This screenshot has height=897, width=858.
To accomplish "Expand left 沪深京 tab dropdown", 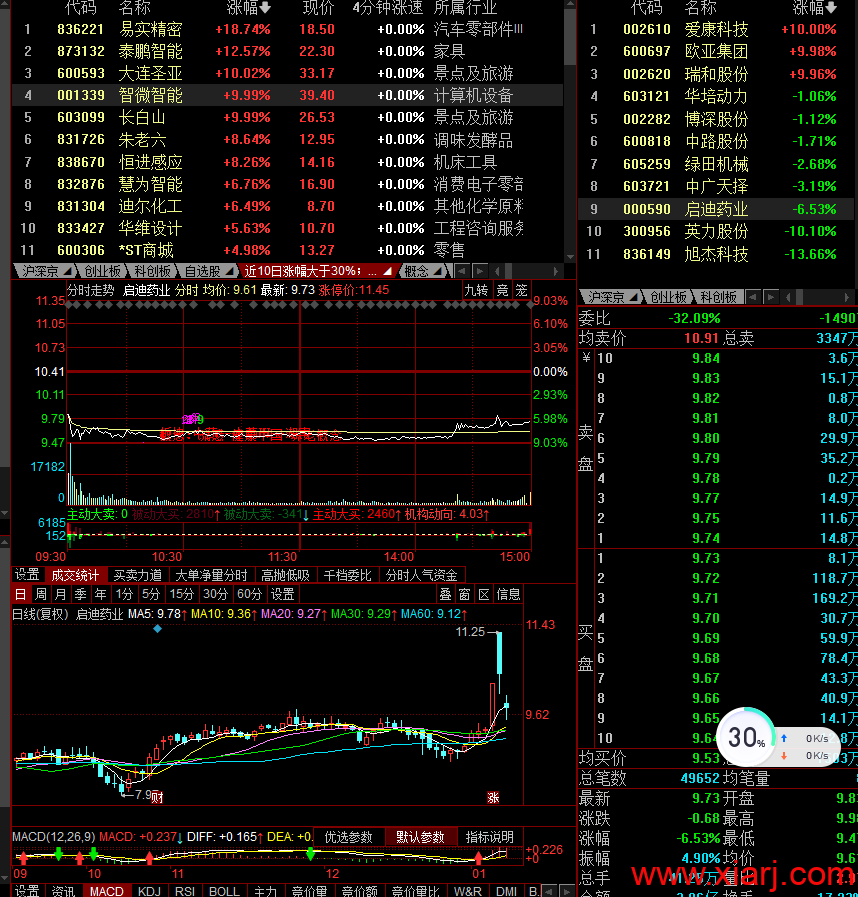I will click(68, 270).
